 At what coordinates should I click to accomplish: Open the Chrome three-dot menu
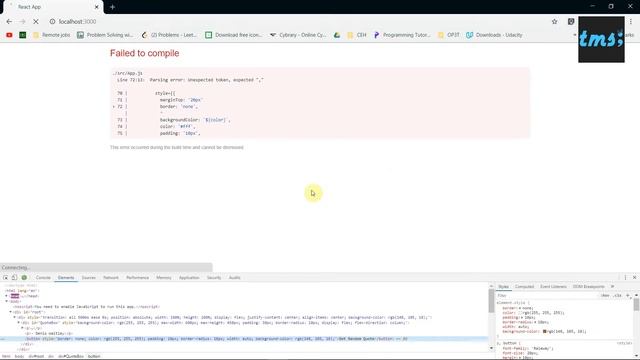point(631,22)
